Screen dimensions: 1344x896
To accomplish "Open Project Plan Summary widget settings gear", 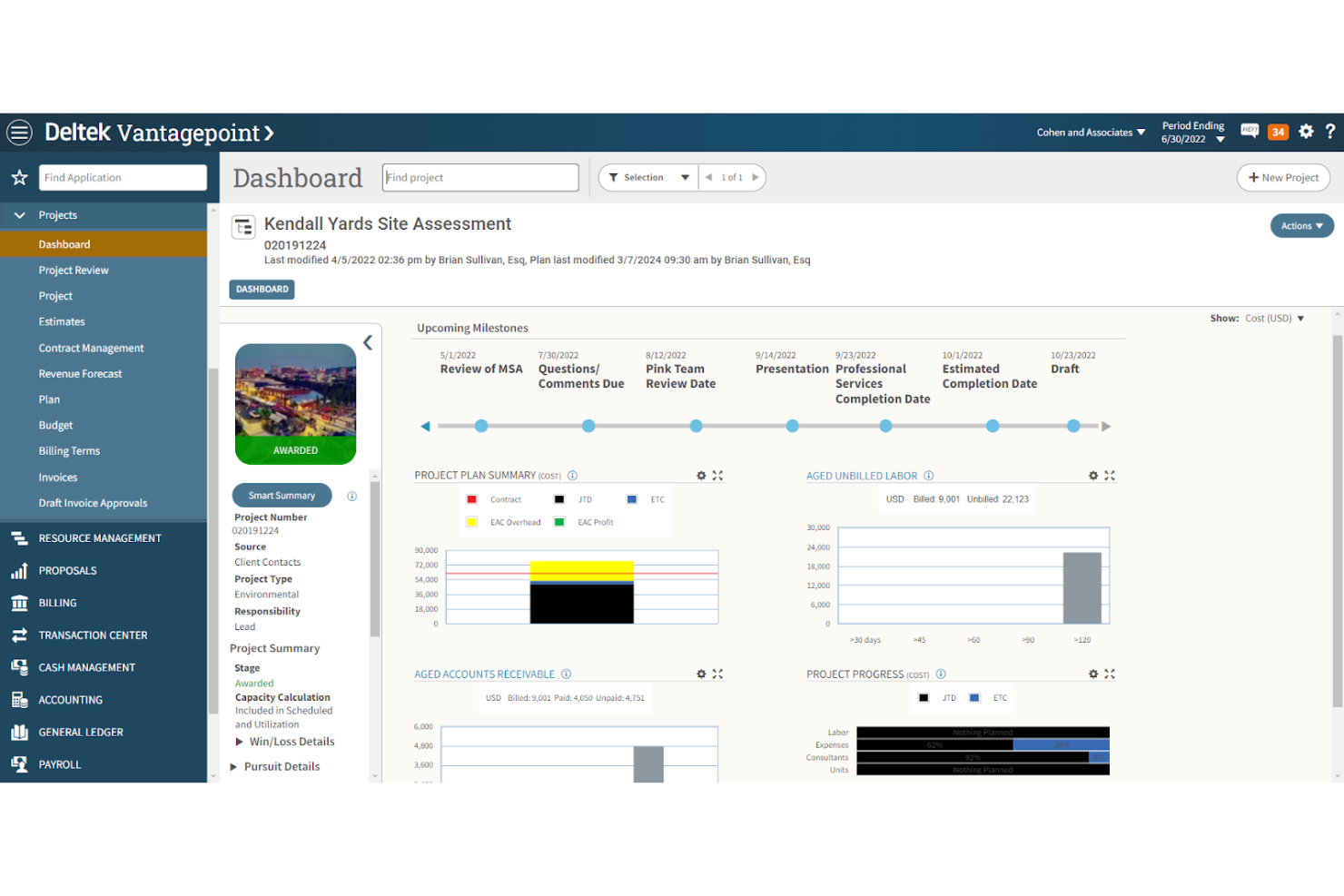I will click(700, 475).
